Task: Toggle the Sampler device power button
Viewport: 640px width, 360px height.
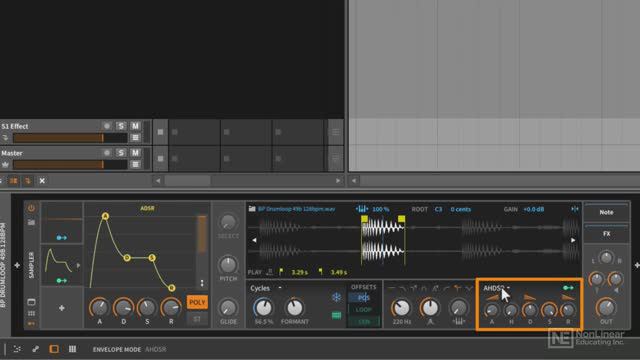Action: pyautogui.click(x=31, y=208)
